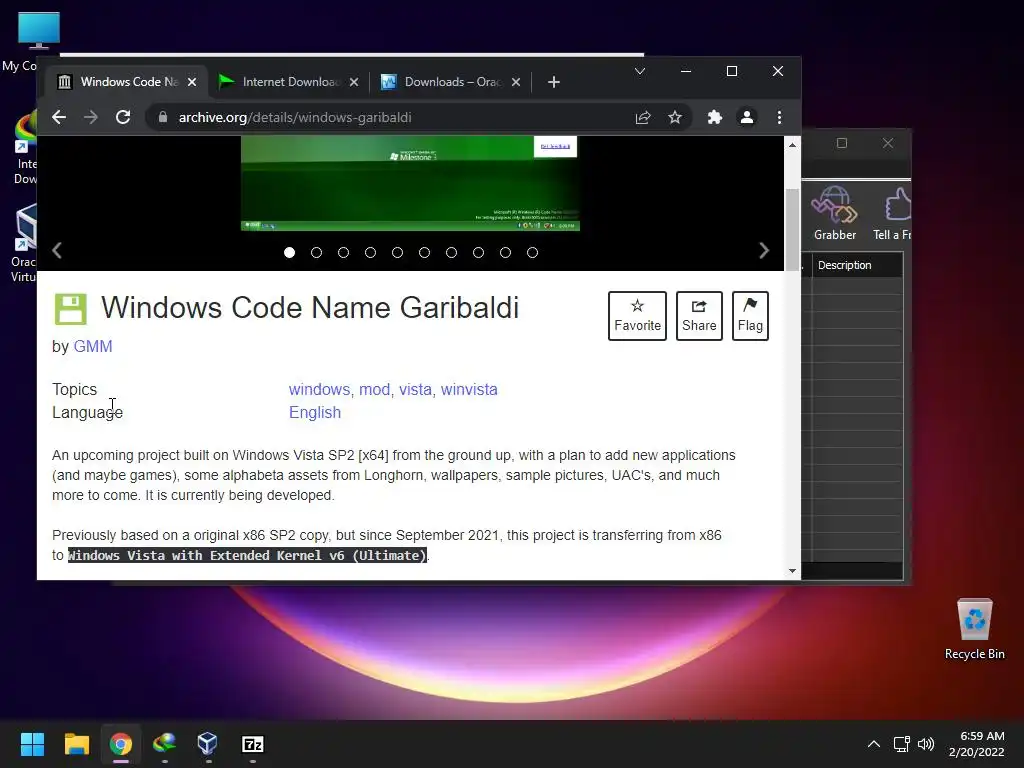Click the volume speaker tray icon

point(926,744)
